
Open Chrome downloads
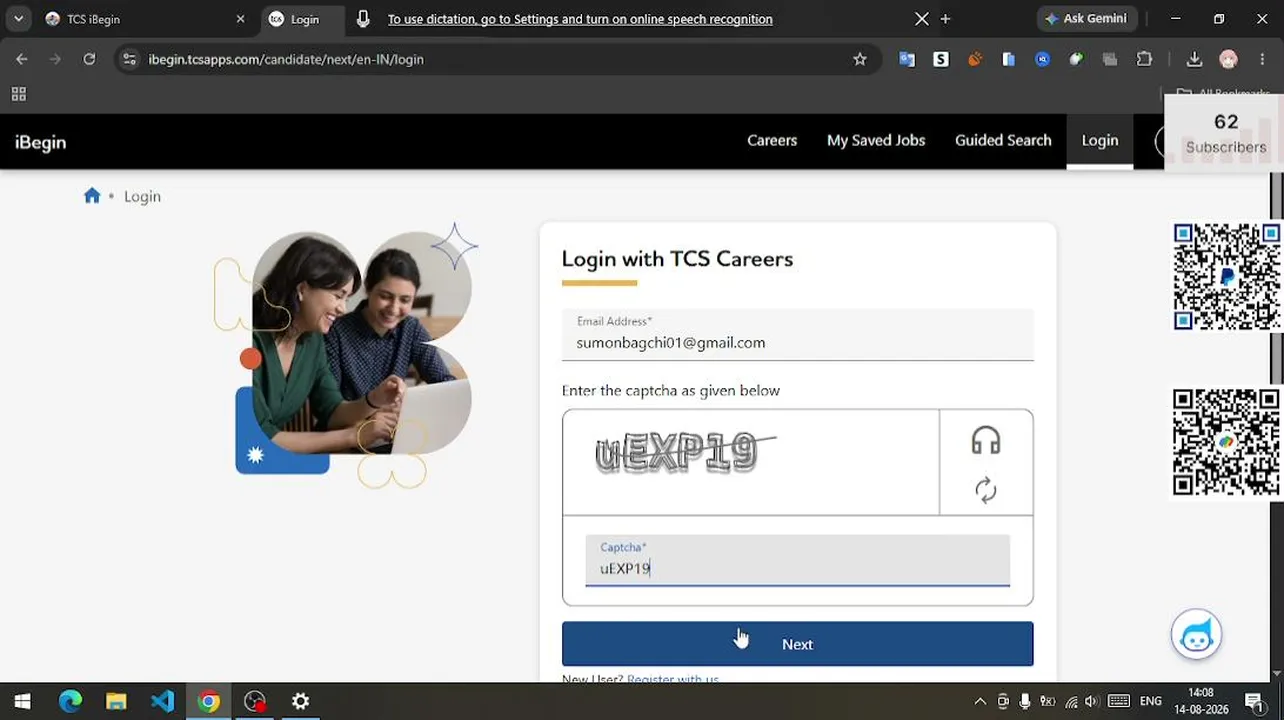1194,59
